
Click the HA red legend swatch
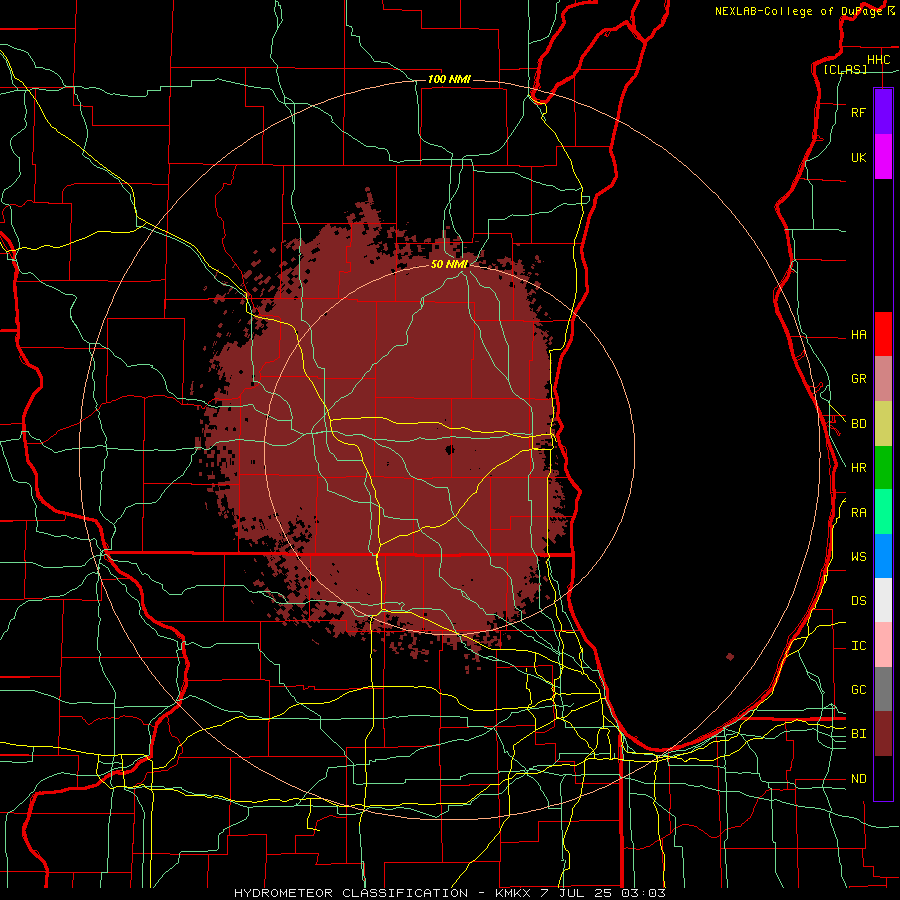[x=883, y=334]
